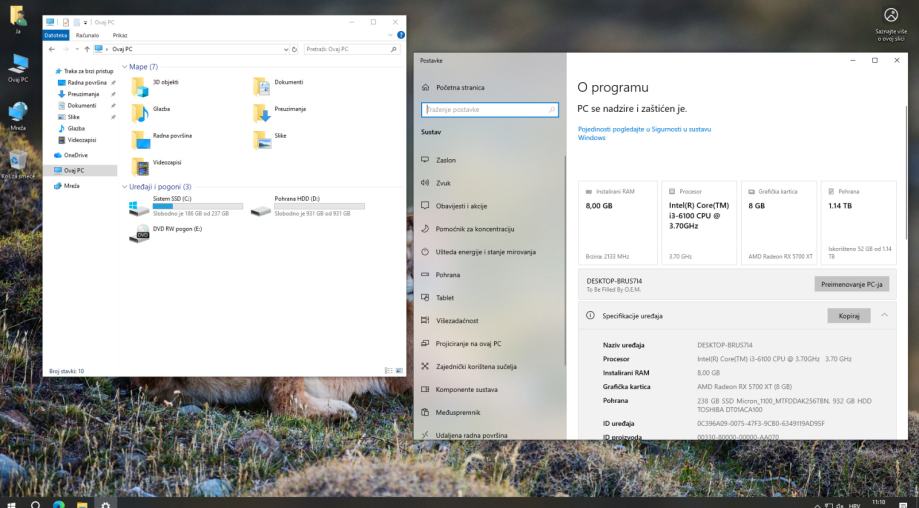Open Radna površina folder in Mape
This screenshot has width=919, height=508.
(x=162, y=139)
